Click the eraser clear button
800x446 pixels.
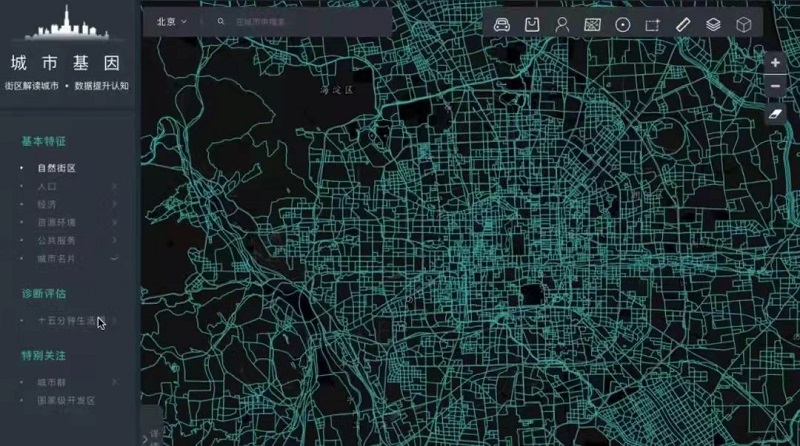pos(776,114)
